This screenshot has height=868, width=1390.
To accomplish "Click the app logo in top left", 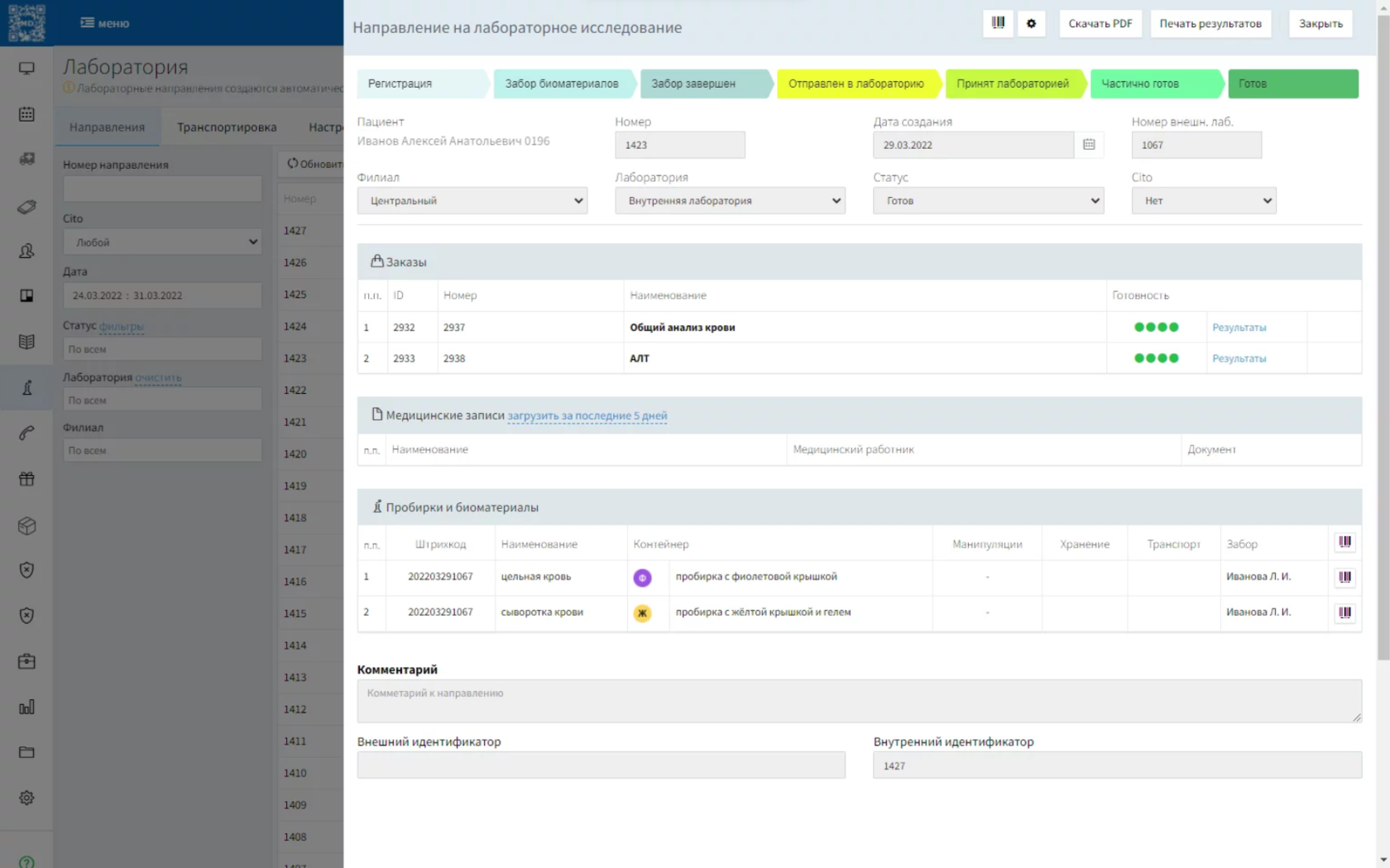I will pos(26,23).
